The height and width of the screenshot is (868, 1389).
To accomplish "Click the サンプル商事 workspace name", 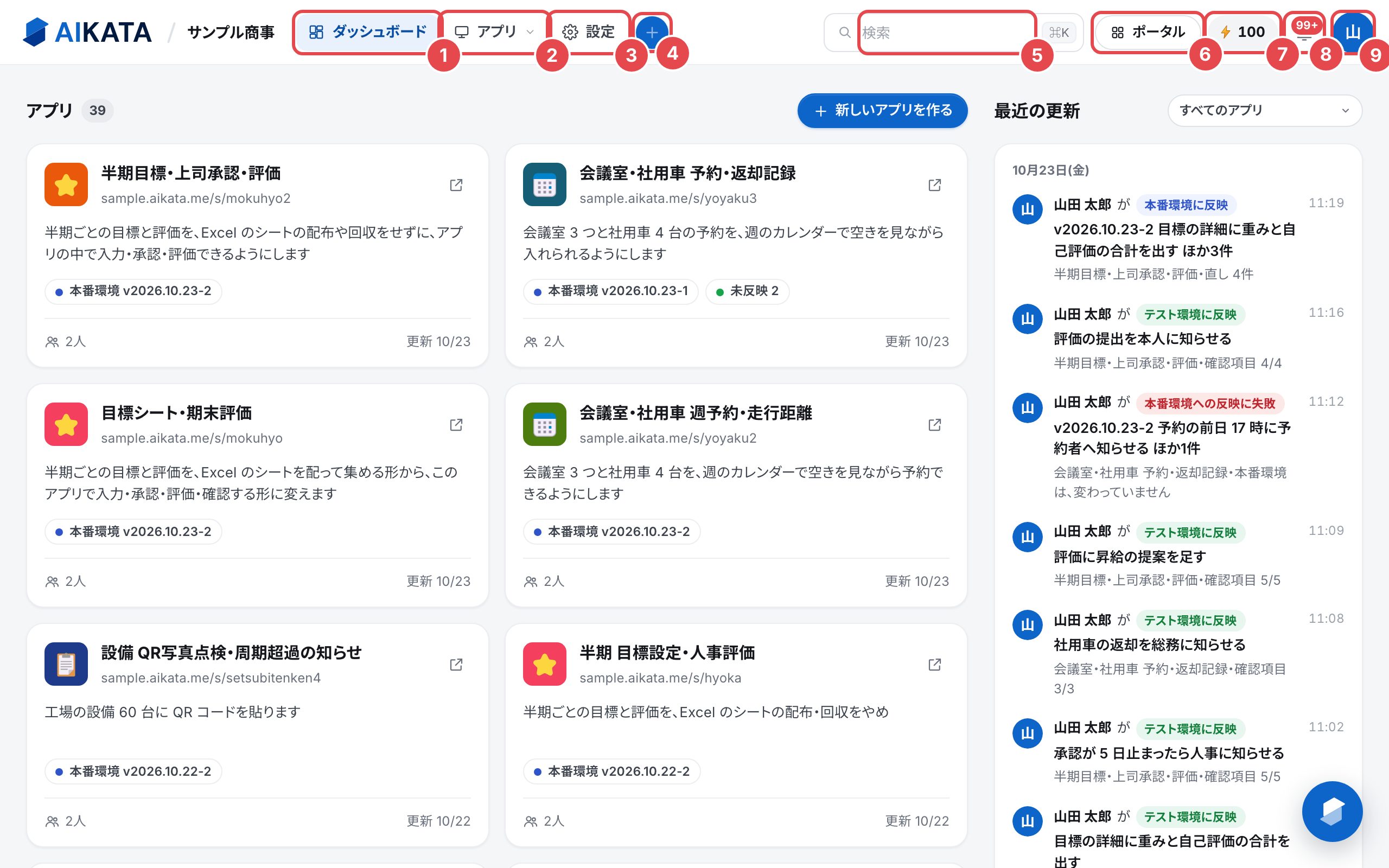I will pos(231,32).
